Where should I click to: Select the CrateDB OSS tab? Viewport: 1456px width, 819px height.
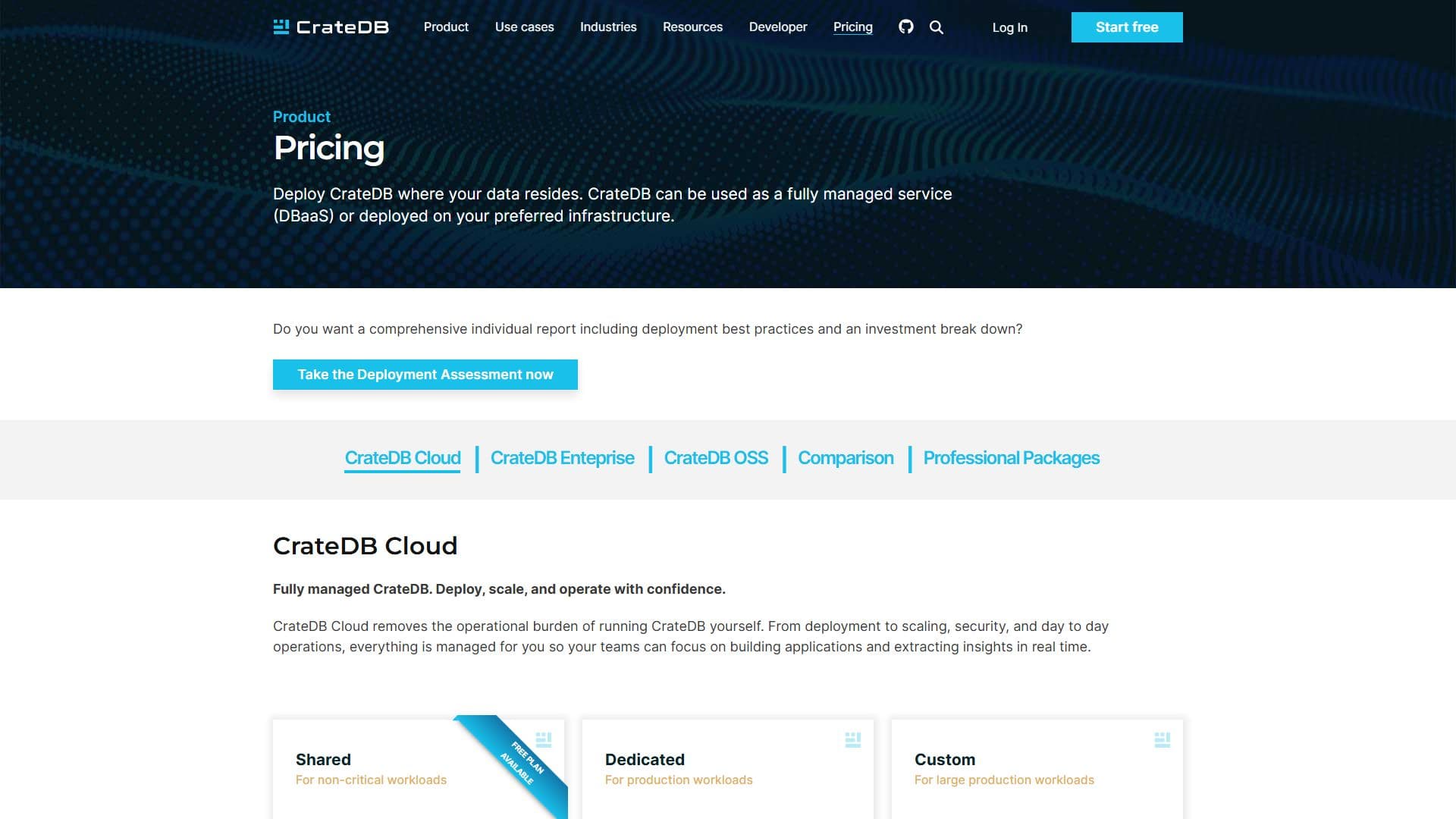click(x=716, y=458)
